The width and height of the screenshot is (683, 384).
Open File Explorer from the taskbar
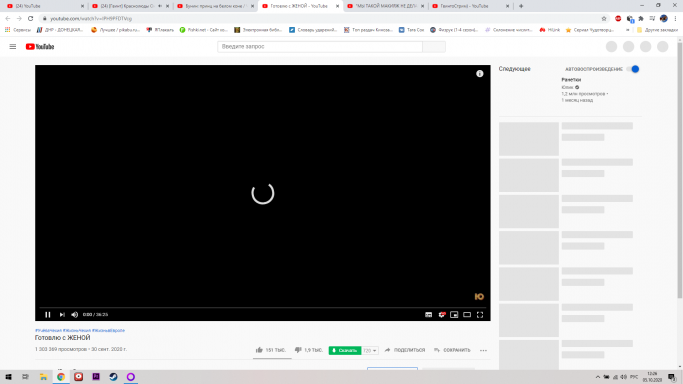(43, 377)
